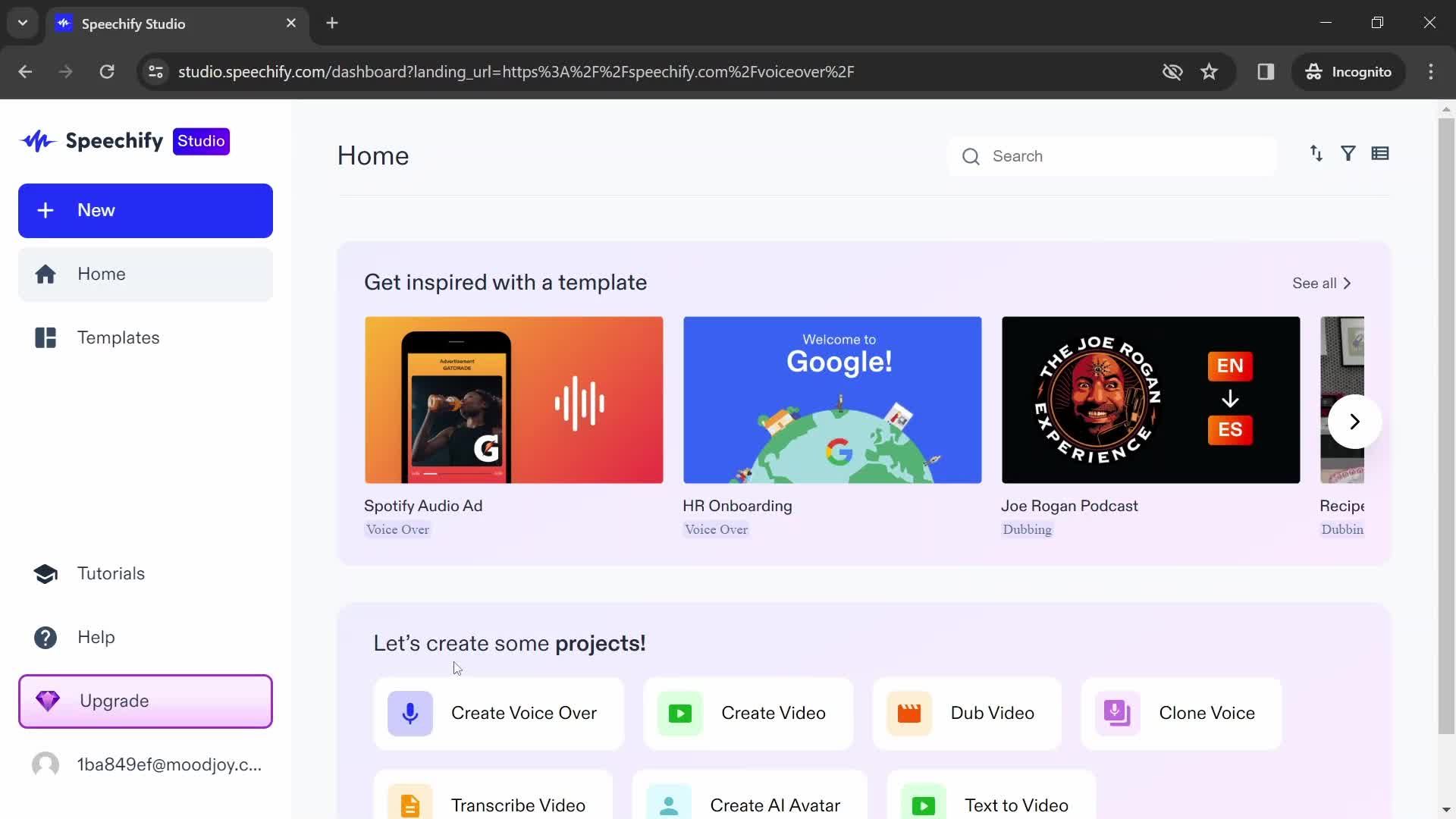Click the Transcribe Video card
1456x819 pixels.
point(493,796)
